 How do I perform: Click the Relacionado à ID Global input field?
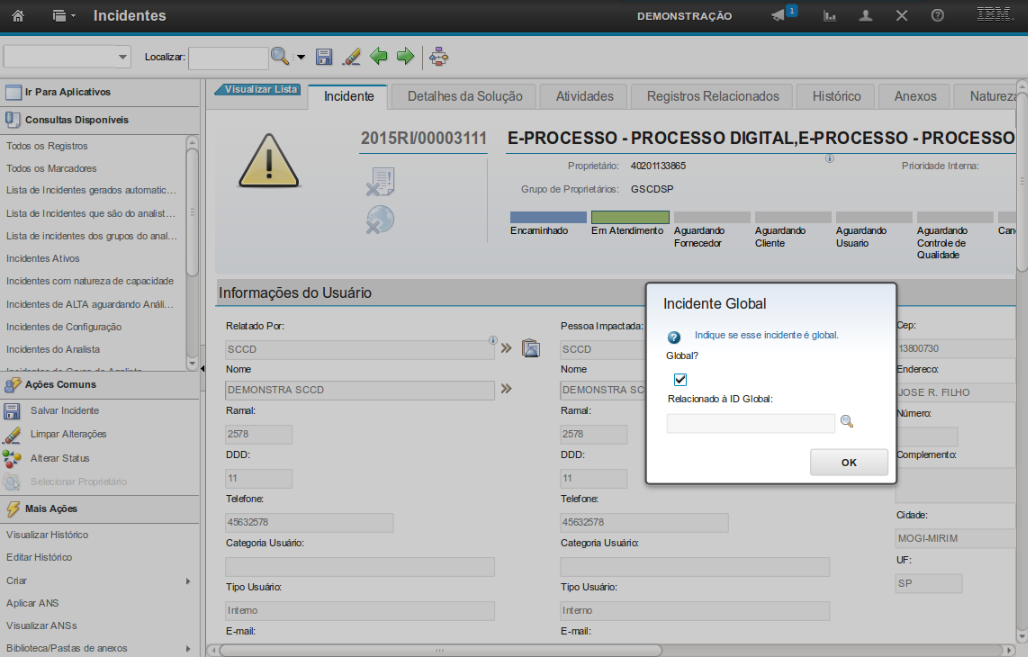coord(750,424)
